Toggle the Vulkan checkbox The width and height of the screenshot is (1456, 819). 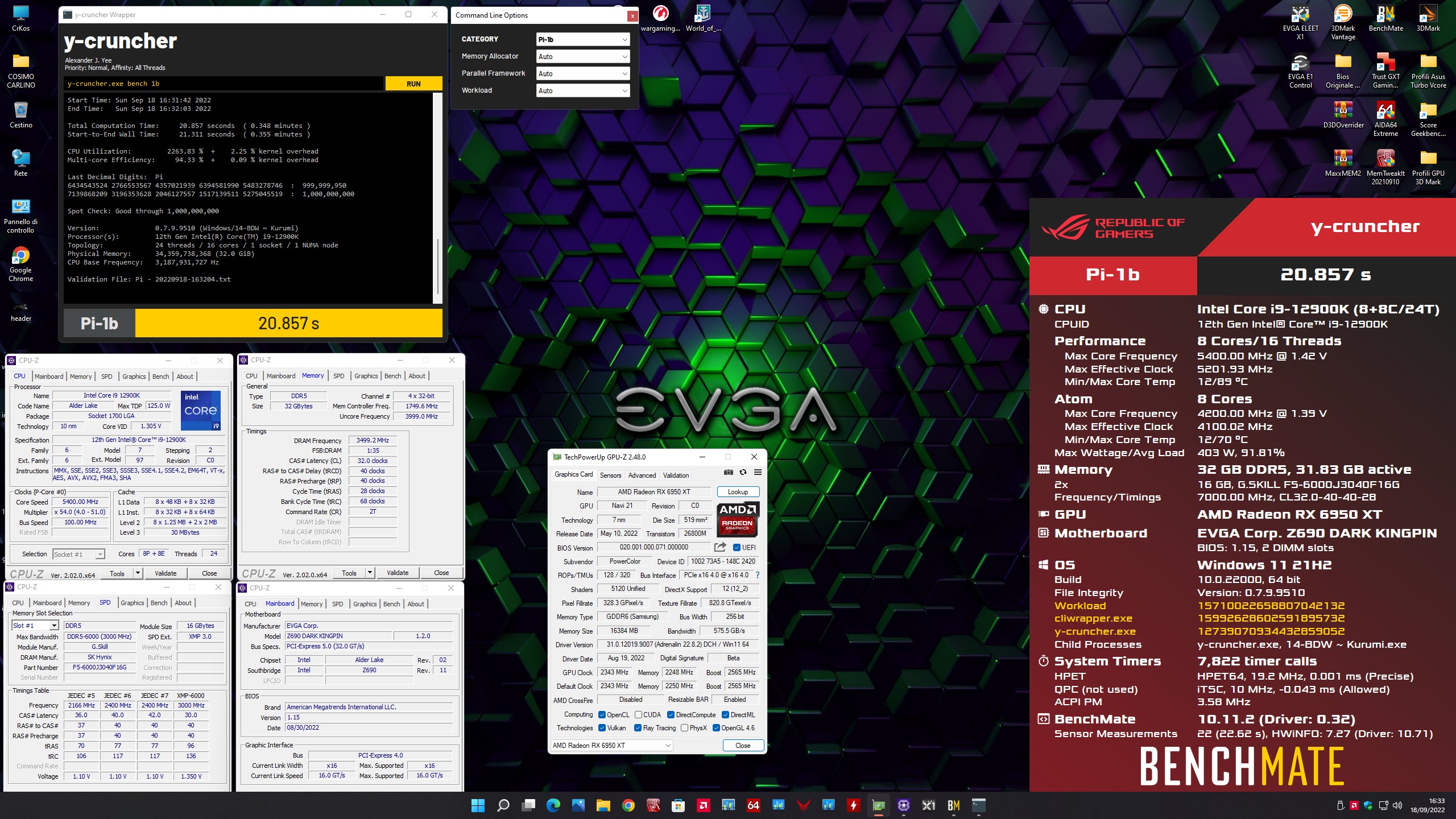pos(602,728)
